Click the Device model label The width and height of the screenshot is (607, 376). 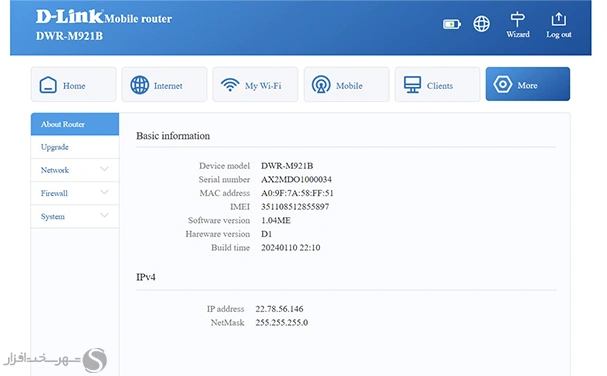[x=225, y=166]
